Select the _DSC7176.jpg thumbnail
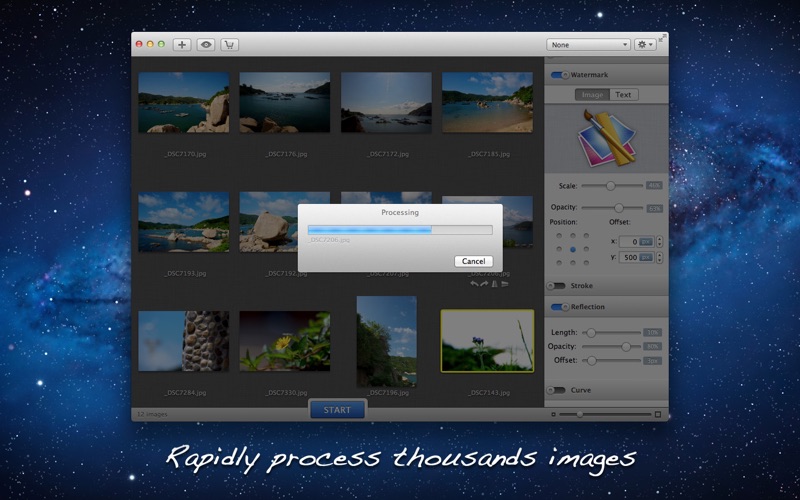 pos(285,103)
